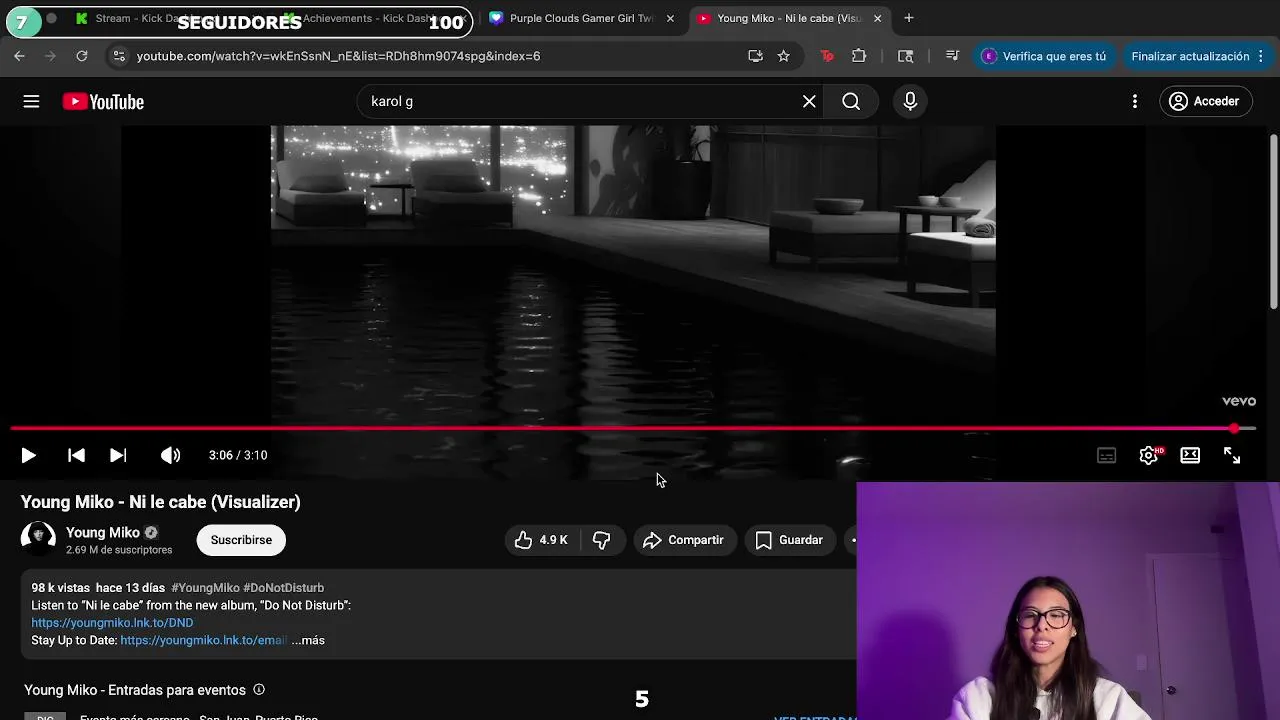
Task: Expand description with ...más
Action: click(308, 640)
